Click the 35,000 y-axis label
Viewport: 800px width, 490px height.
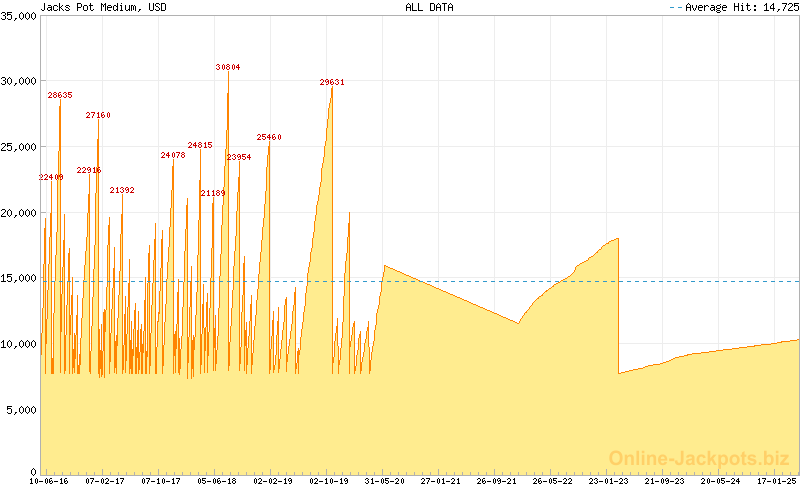(x=18, y=16)
